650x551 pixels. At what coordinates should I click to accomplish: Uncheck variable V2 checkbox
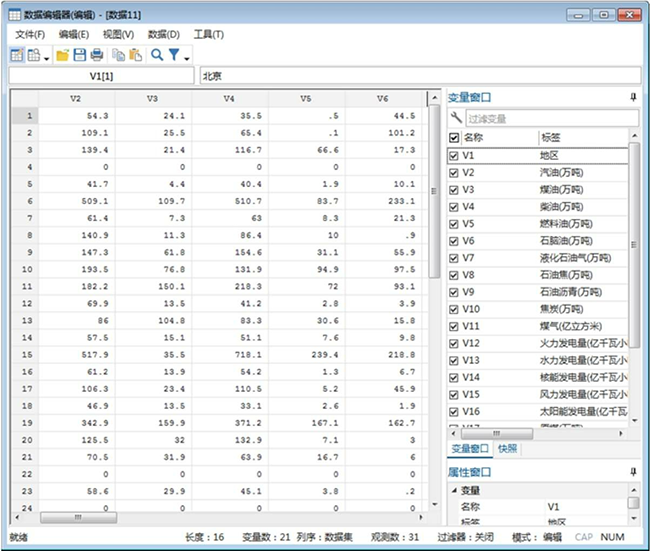[454, 173]
